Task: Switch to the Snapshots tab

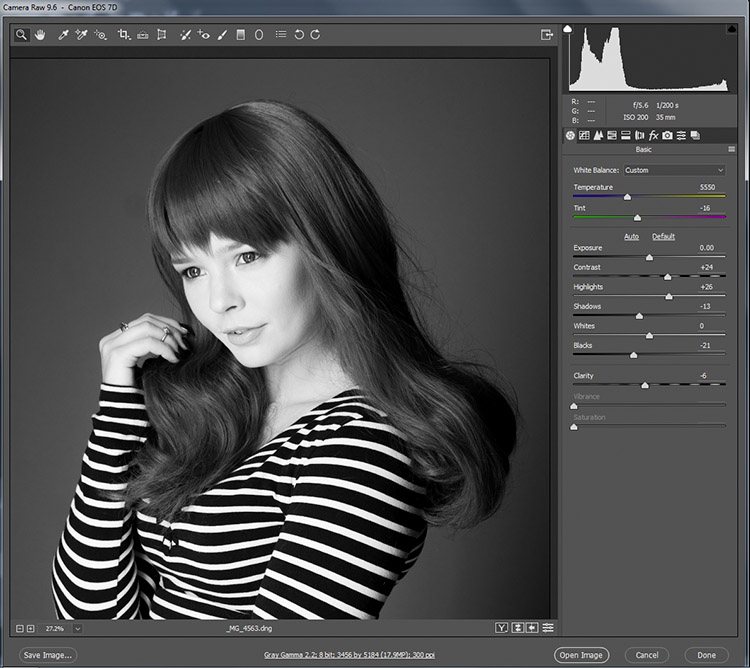Action: click(695, 135)
